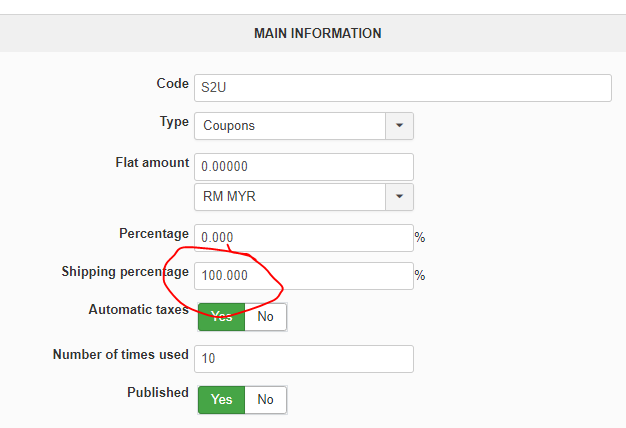Click the Automatic taxes label

coord(138,310)
